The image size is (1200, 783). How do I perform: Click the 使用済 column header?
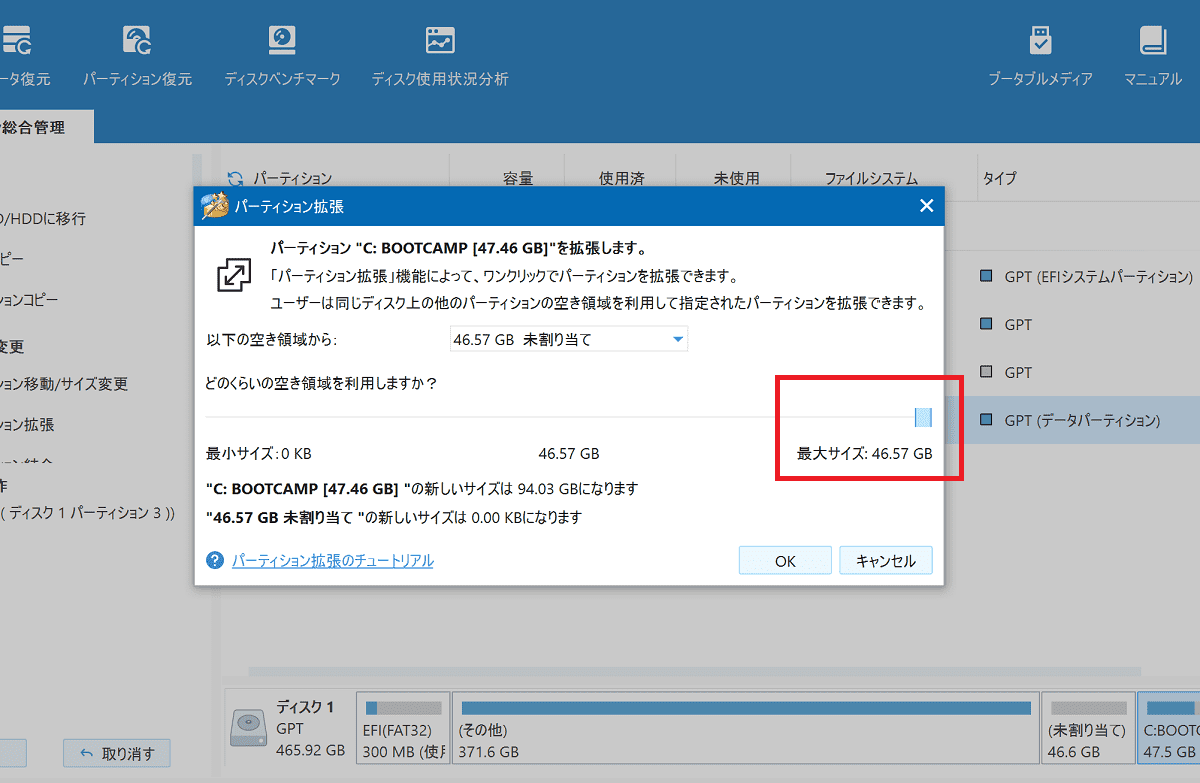click(621, 179)
